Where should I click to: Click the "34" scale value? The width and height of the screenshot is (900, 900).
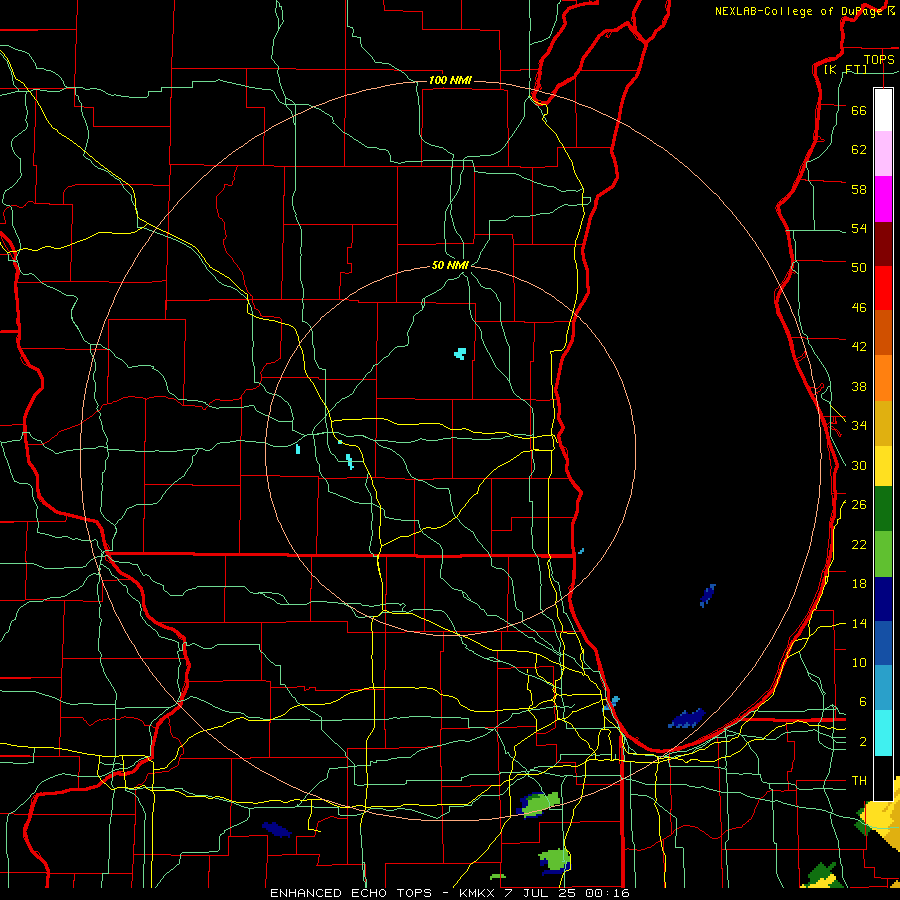(859, 425)
